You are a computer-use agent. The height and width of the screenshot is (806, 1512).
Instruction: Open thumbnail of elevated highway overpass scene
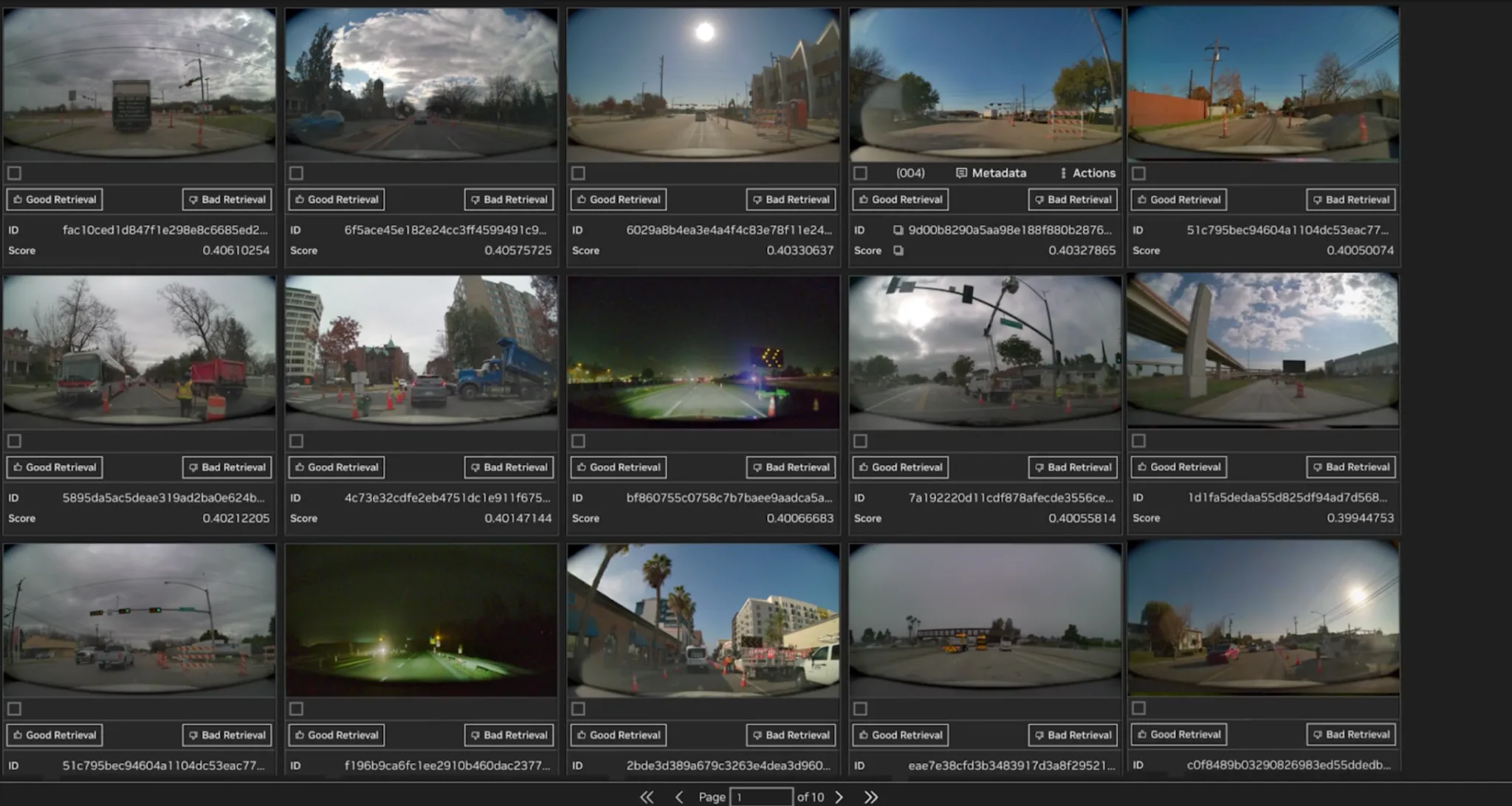coord(1262,350)
